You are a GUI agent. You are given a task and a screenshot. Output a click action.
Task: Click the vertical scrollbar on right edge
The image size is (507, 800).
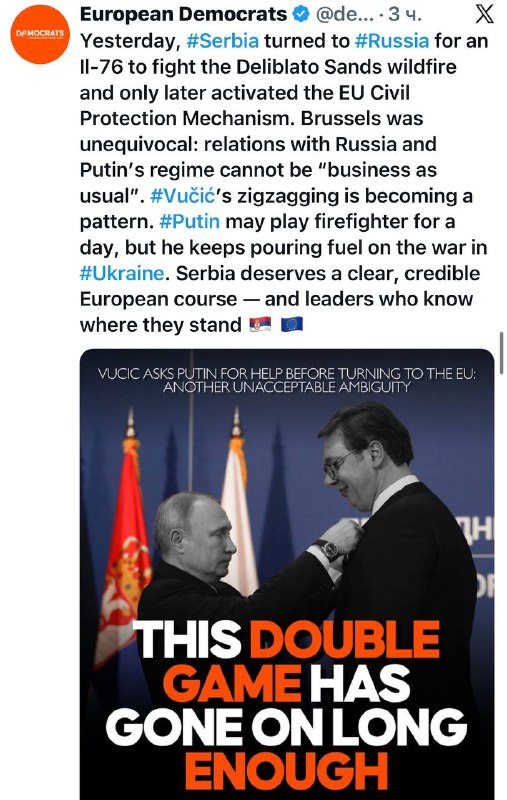(502, 353)
